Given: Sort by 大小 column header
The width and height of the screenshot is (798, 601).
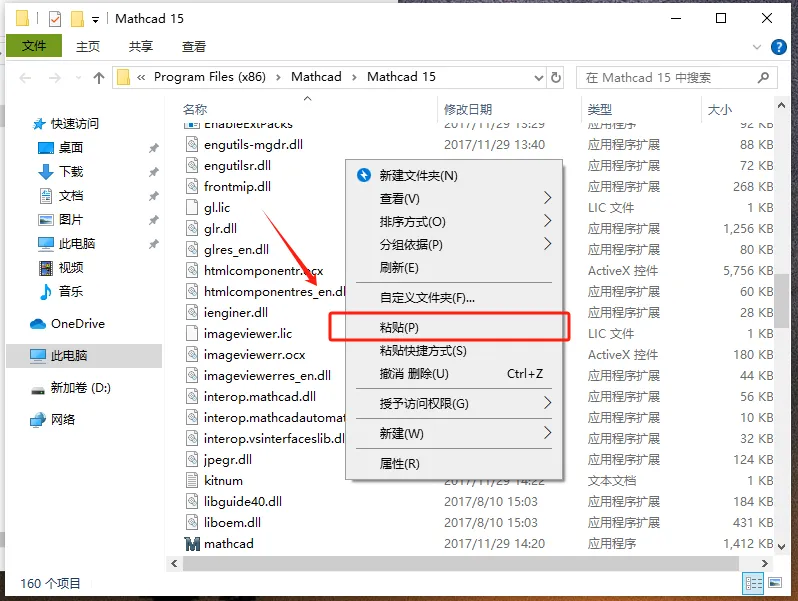Looking at the screenshot, I should (720, 109).
